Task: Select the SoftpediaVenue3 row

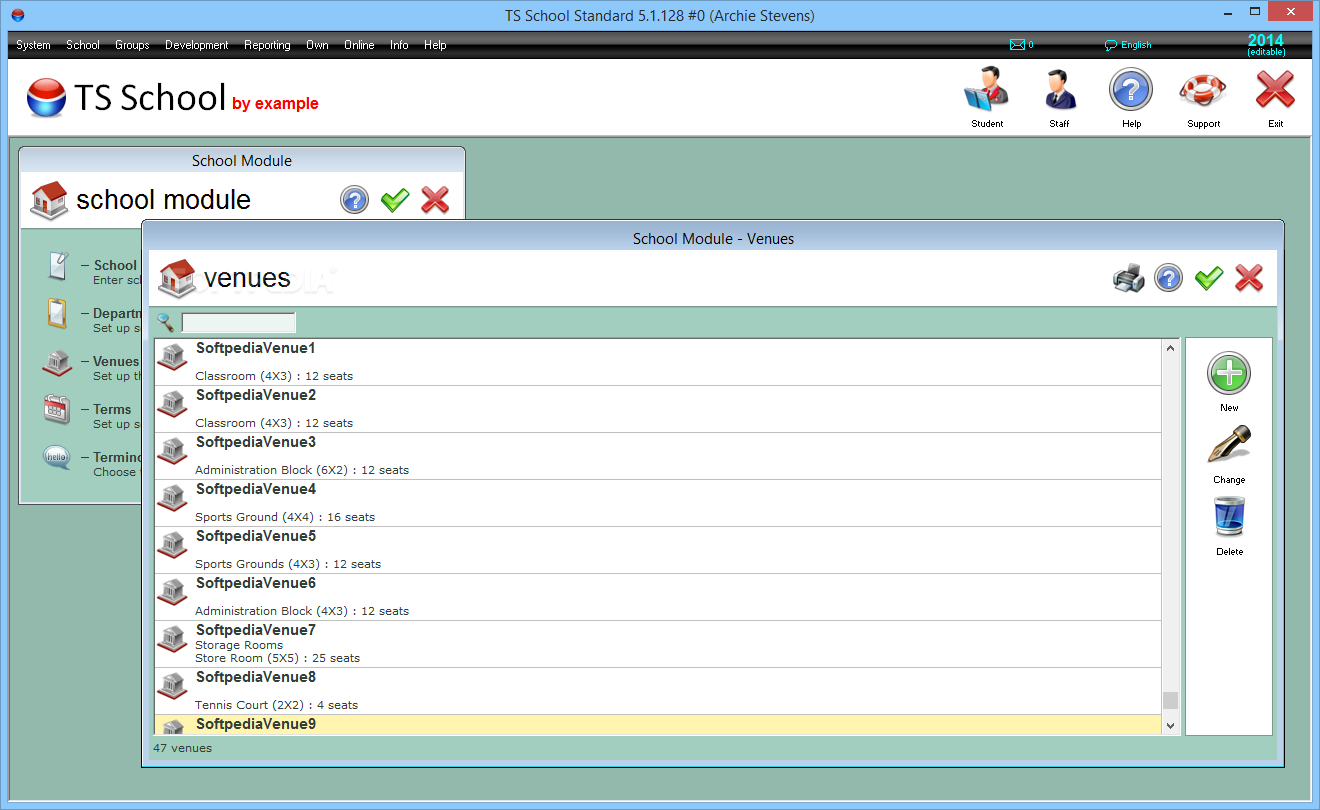Action: [x=658, y=456]
